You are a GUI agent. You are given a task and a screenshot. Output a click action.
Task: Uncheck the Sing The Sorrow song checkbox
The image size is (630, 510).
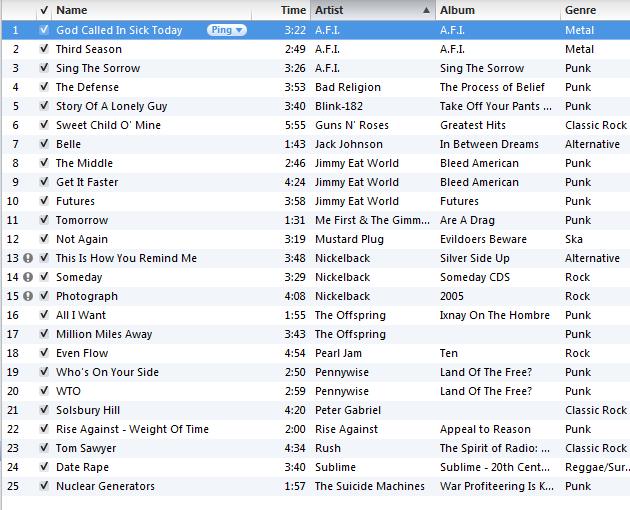point(44,68)
